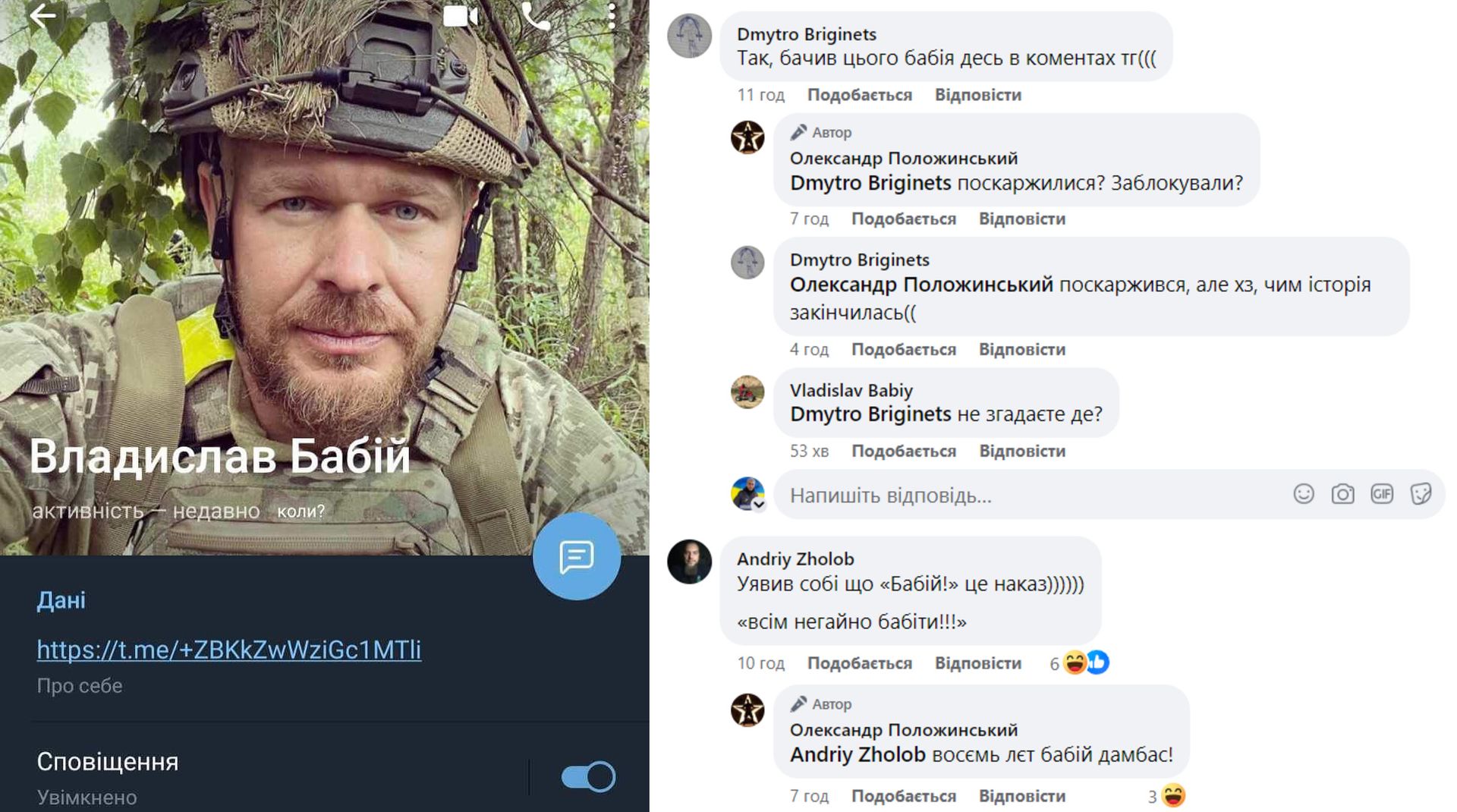This screenshot has height=812, width=1457.
Task: Tap the back arrow in profile header
Action: point(43,15)
